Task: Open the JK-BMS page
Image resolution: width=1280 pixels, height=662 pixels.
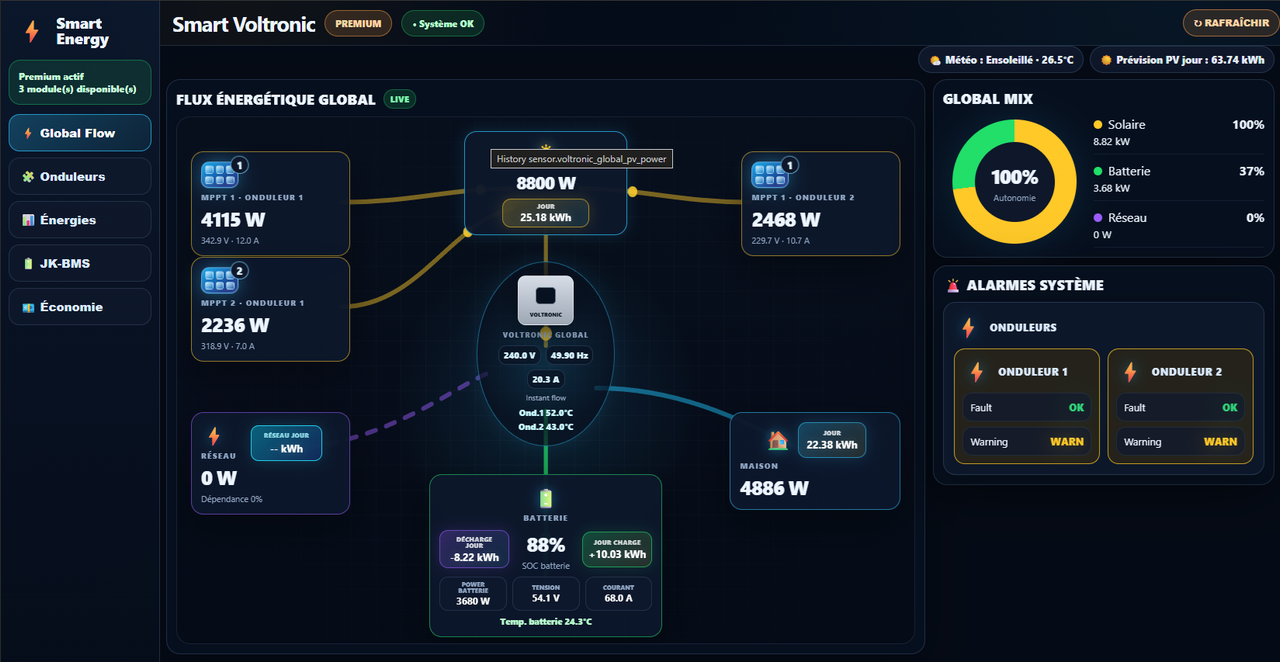Action: 80,263
